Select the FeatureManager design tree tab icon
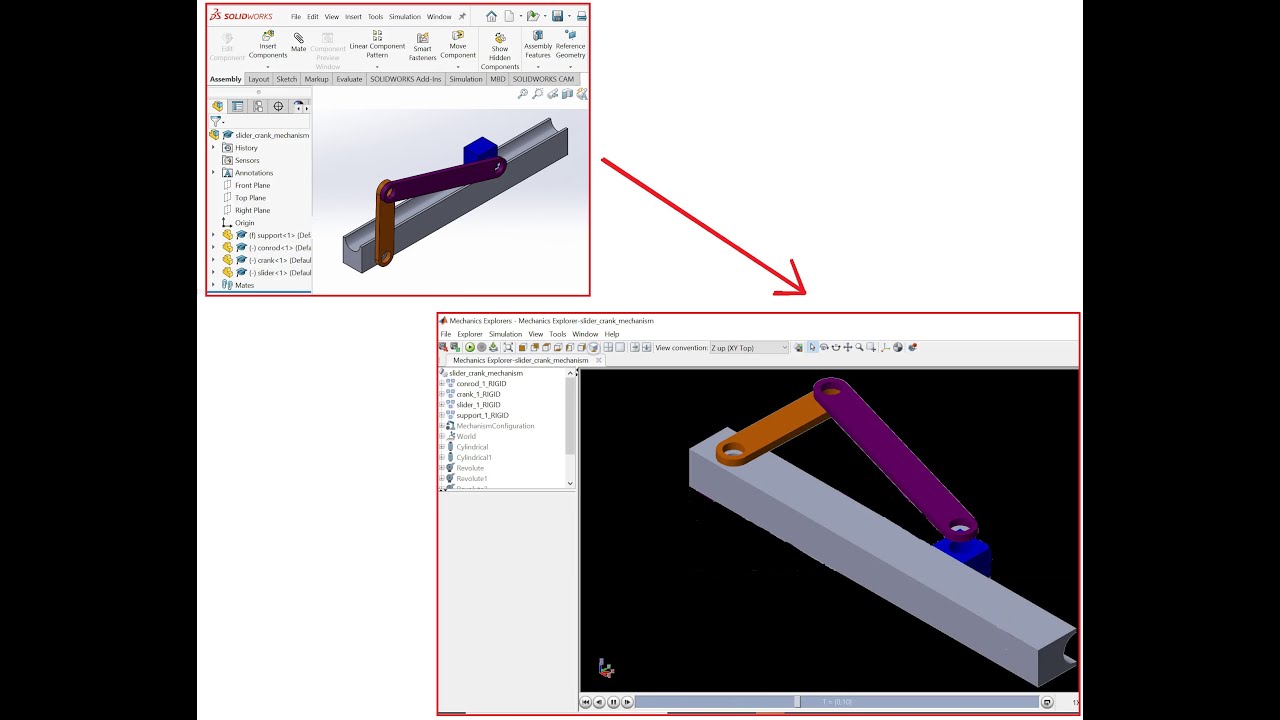The height and width of the screenshot is (720, 1280). [218, 106]
